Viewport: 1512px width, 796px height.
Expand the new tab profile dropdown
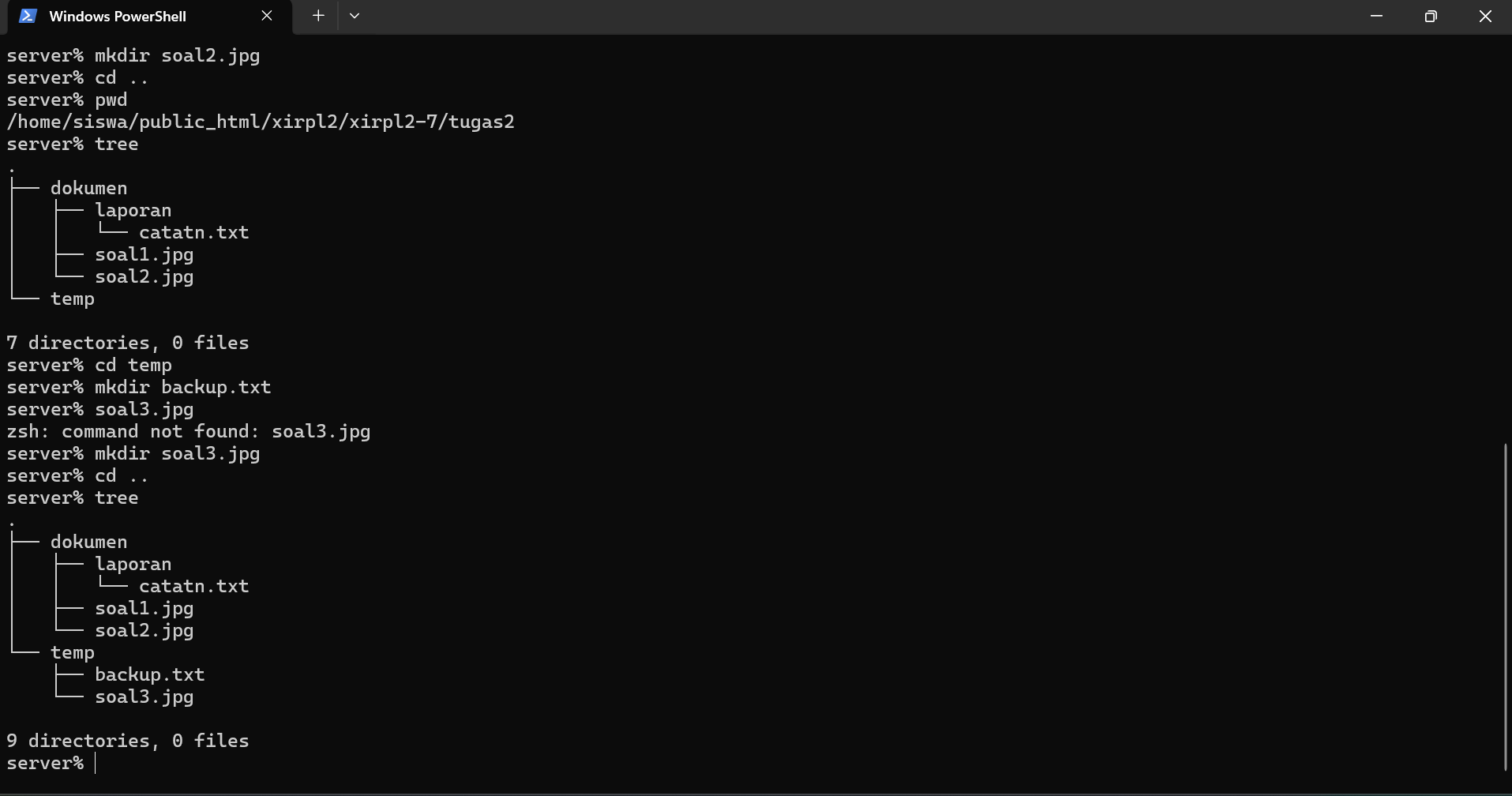[x=355, y=16]
